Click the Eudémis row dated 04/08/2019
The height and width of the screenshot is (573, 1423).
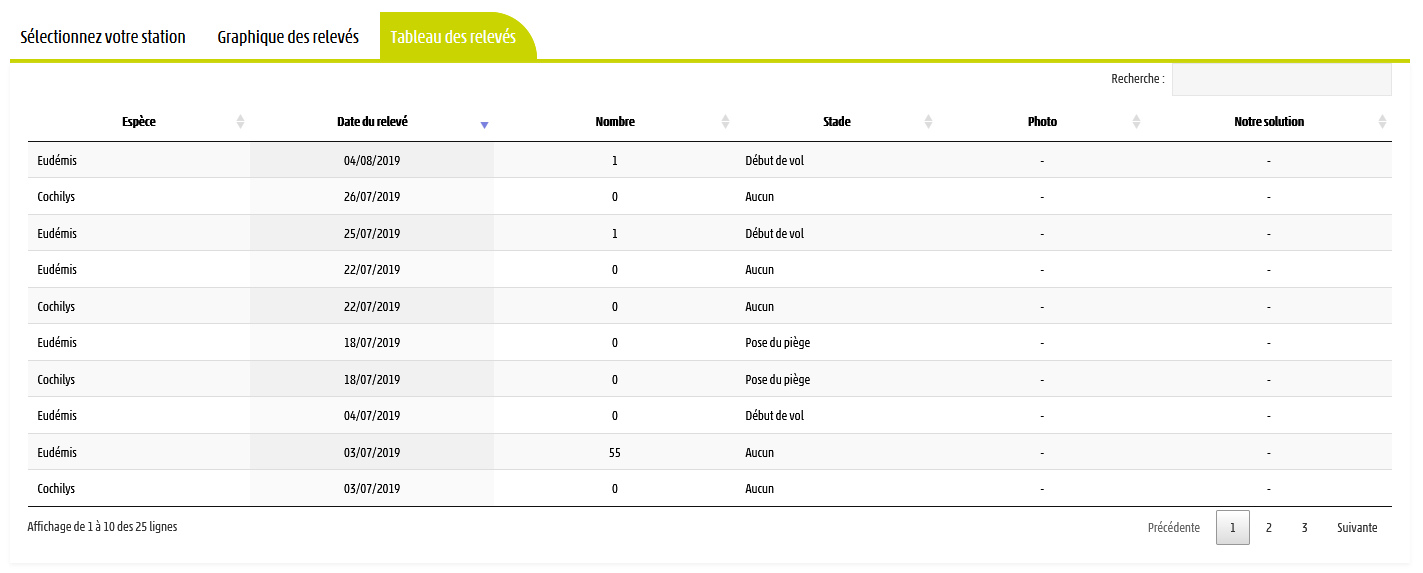710,160
